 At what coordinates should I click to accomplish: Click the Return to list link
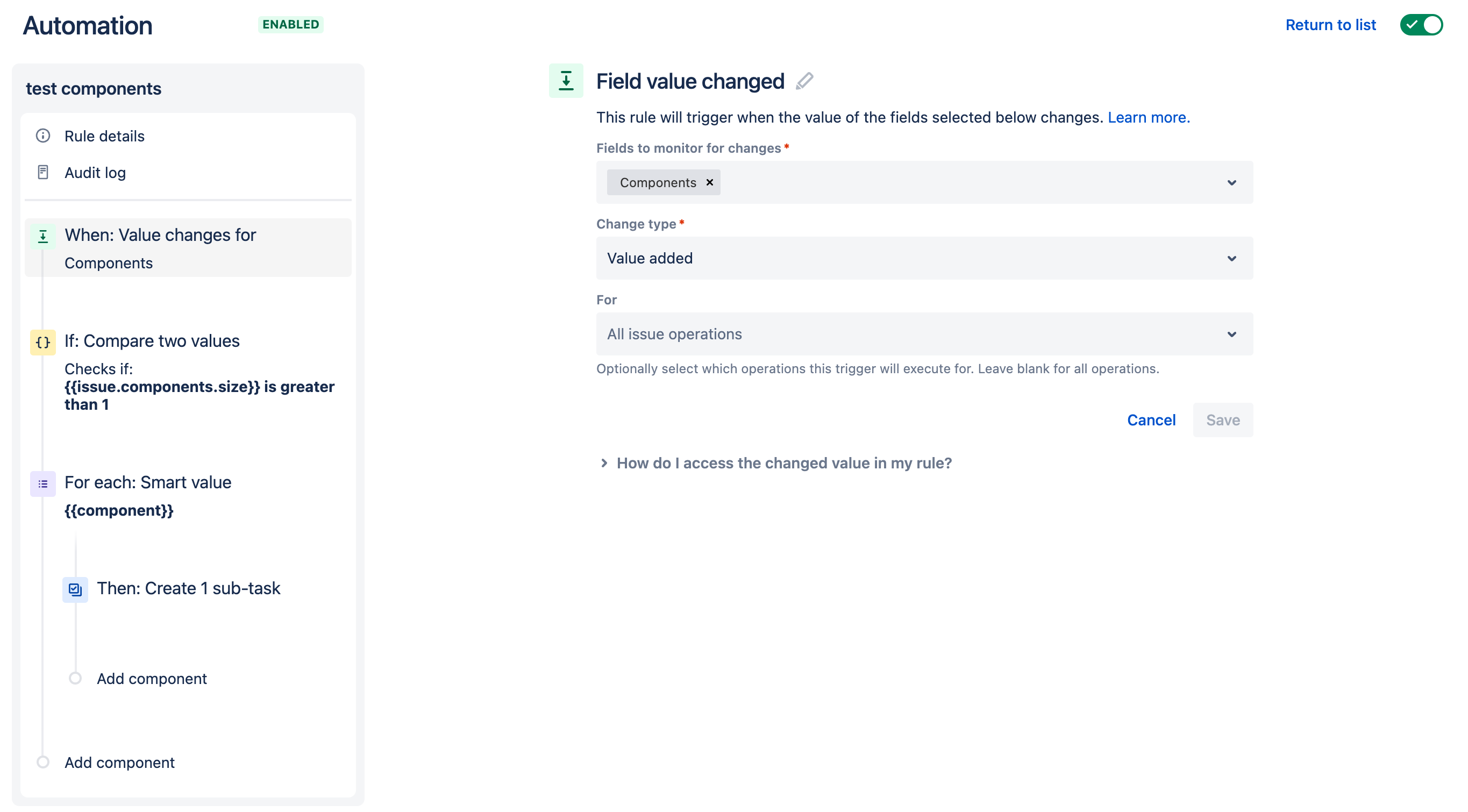[1330, 25]
